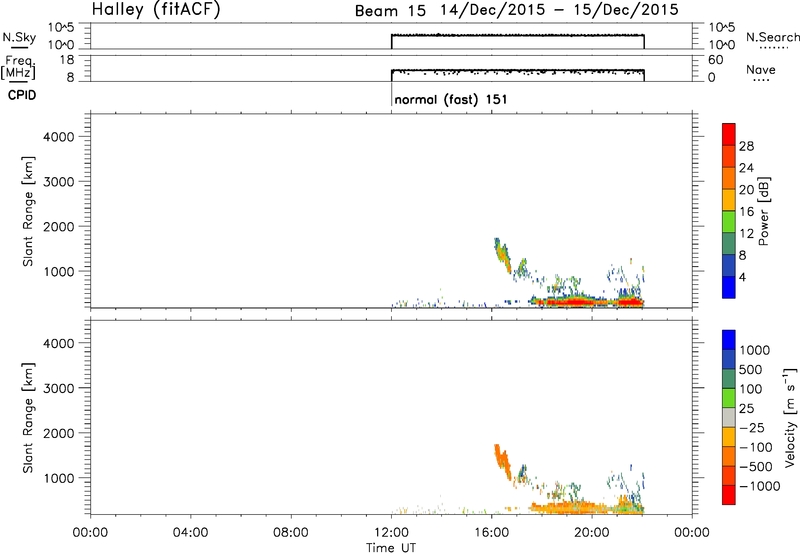Click the 'Nave' legend label
Screen dimensions: 800x554
761,69
